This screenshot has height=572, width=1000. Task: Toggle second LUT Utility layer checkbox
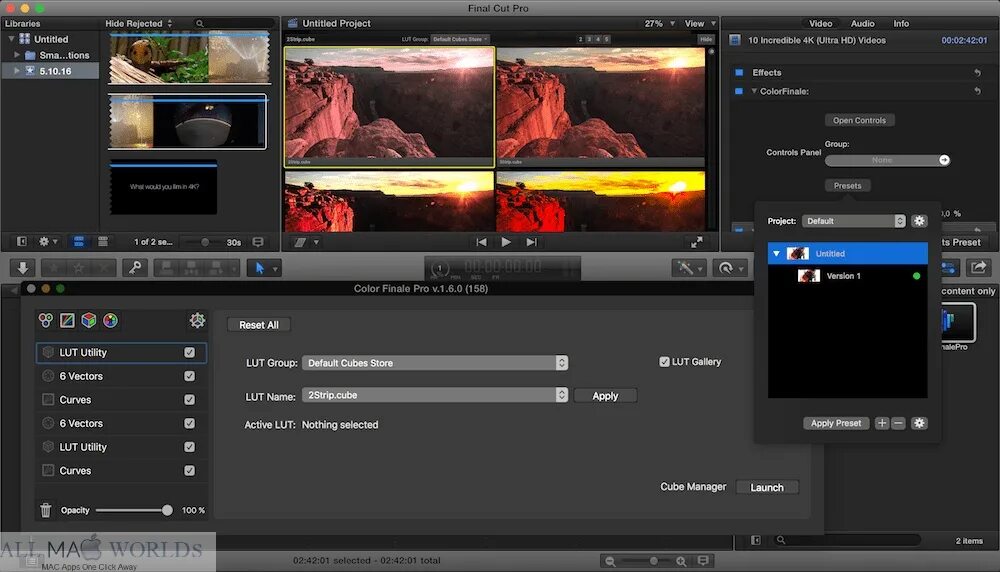[189, 446]
